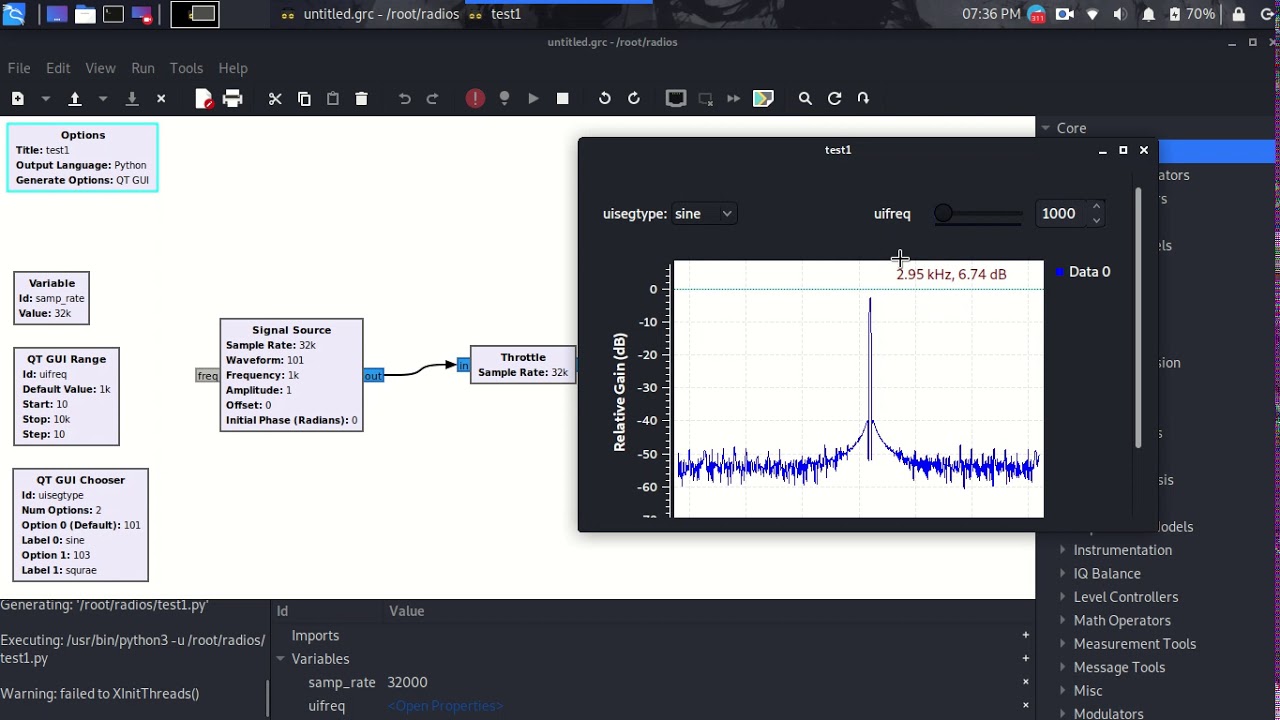Open the Tools menu
Viewport: 1280px width, 720px height.
[x=186, y=68]
